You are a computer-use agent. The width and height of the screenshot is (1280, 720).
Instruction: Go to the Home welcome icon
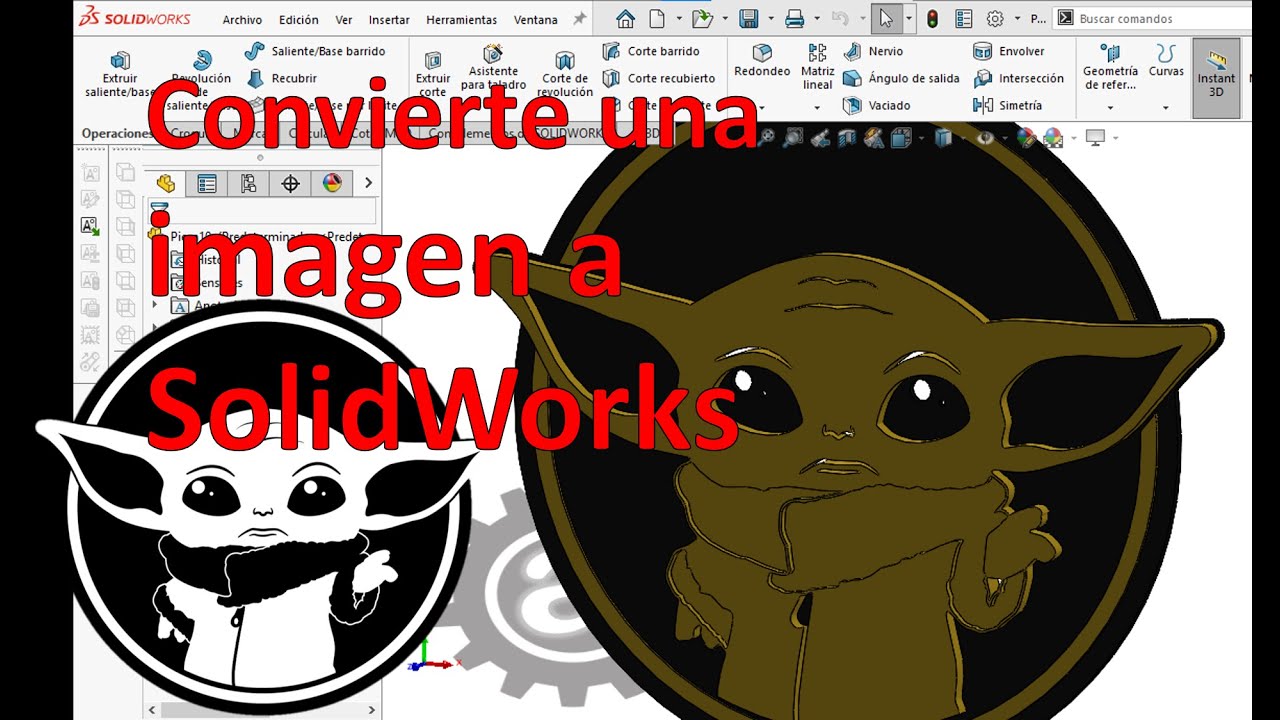[625, 18]
